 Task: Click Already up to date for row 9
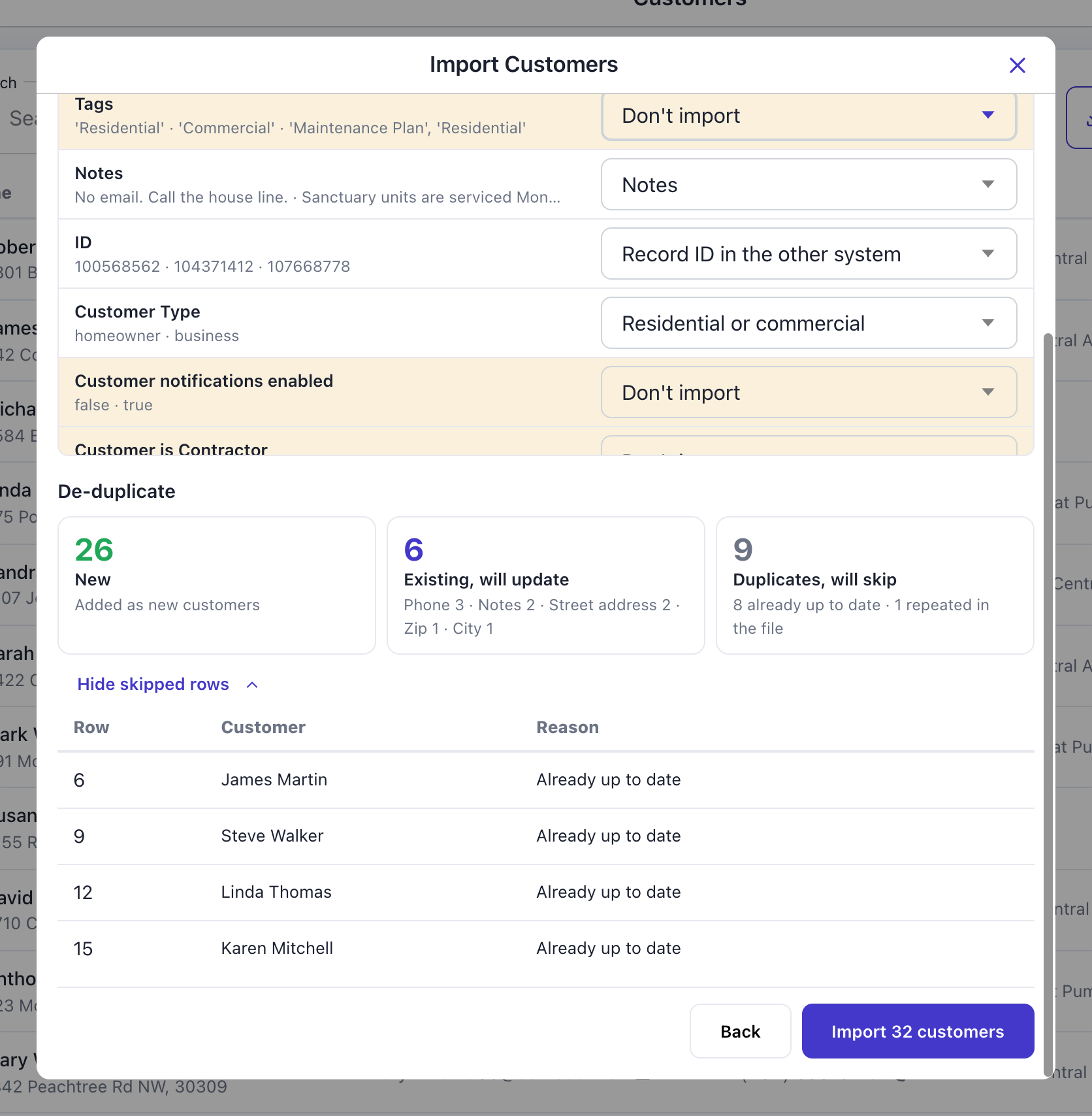pyautogui.click(x=609, y=836)
